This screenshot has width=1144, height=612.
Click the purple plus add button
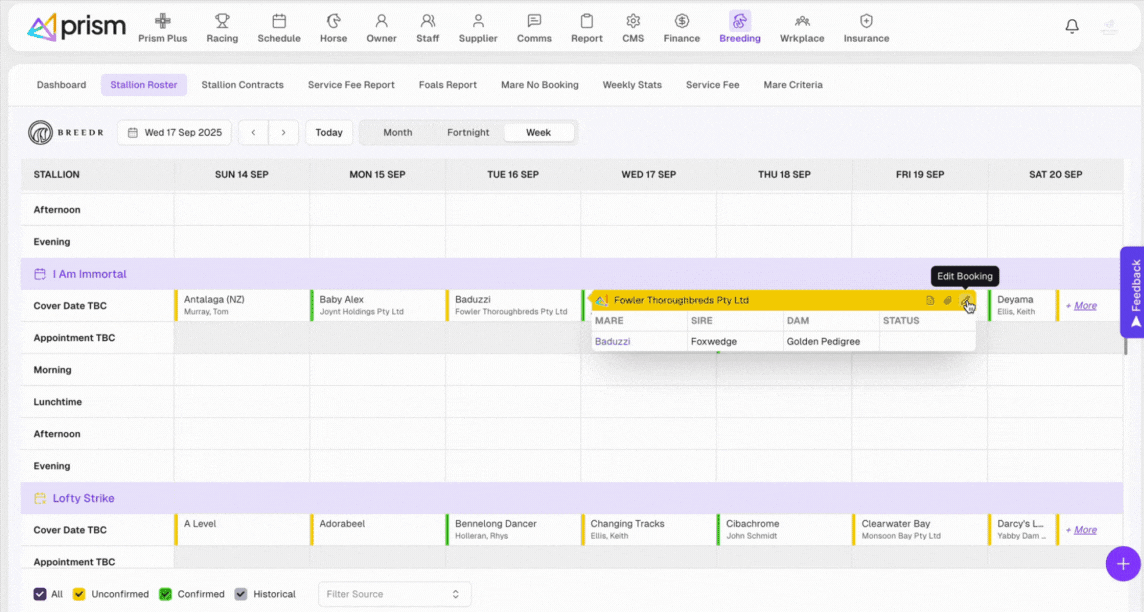coord(1123,564)
